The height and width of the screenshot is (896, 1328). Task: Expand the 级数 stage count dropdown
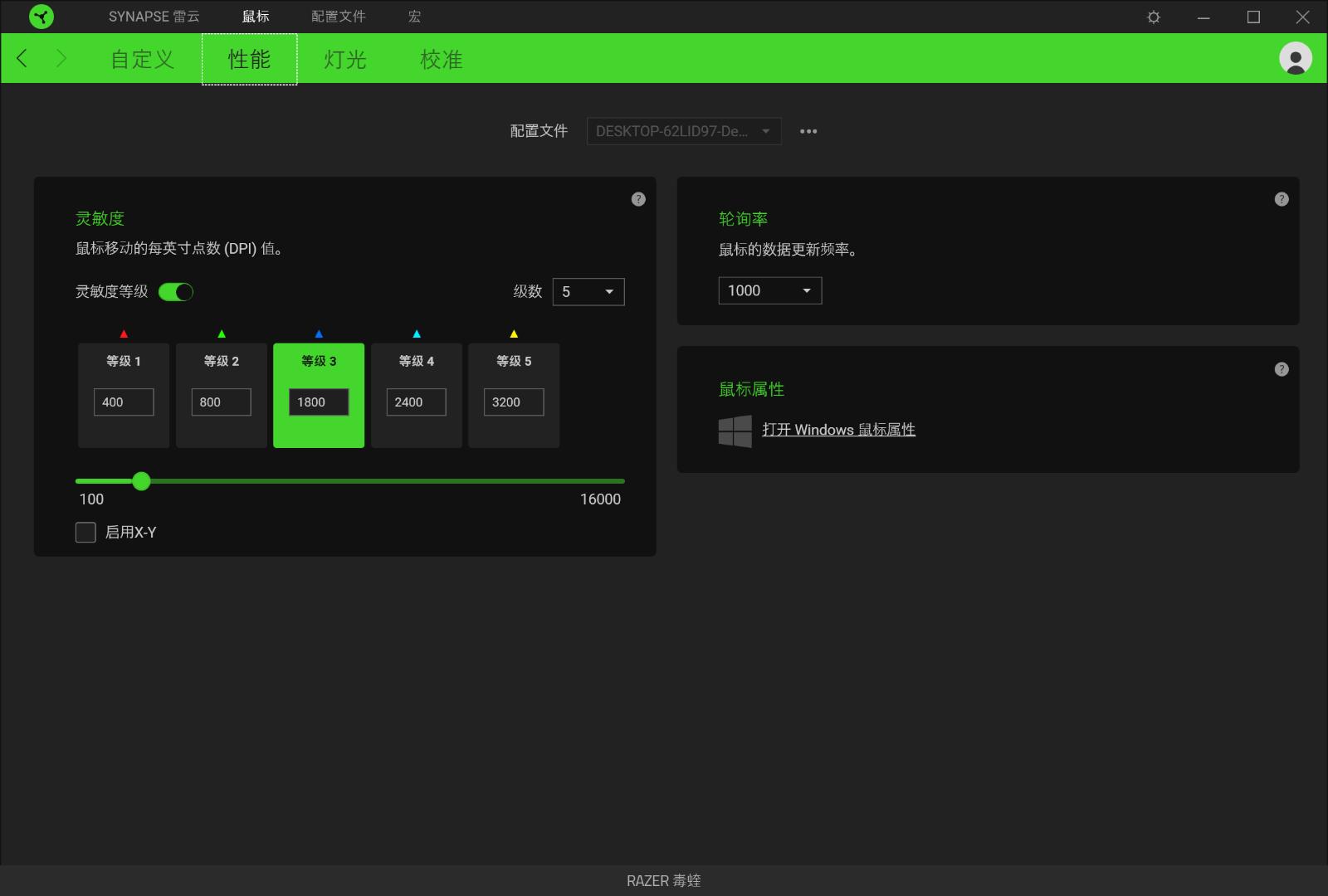(x=588, y=292)
